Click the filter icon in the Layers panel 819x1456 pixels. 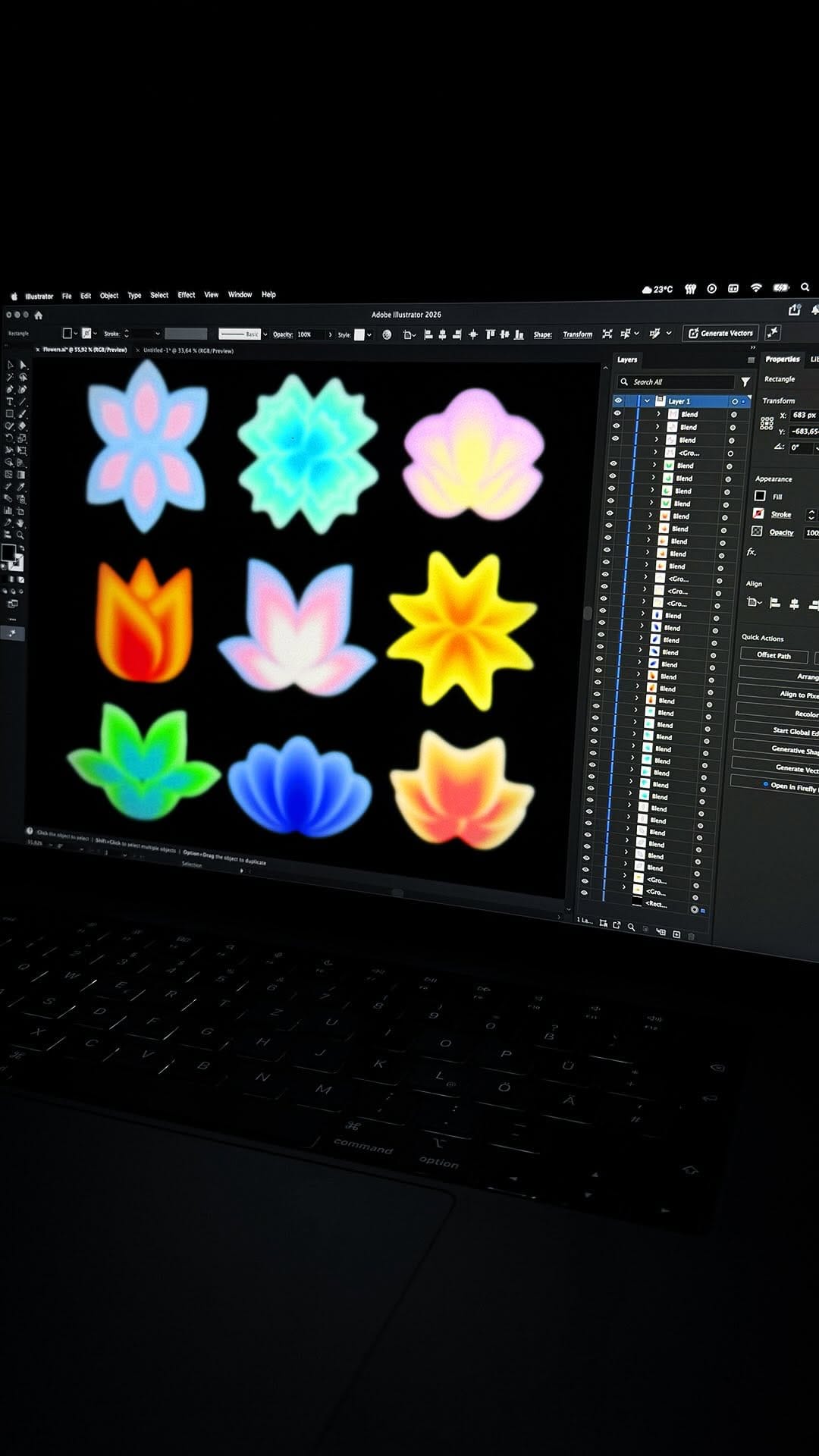[x=745, y=381]
